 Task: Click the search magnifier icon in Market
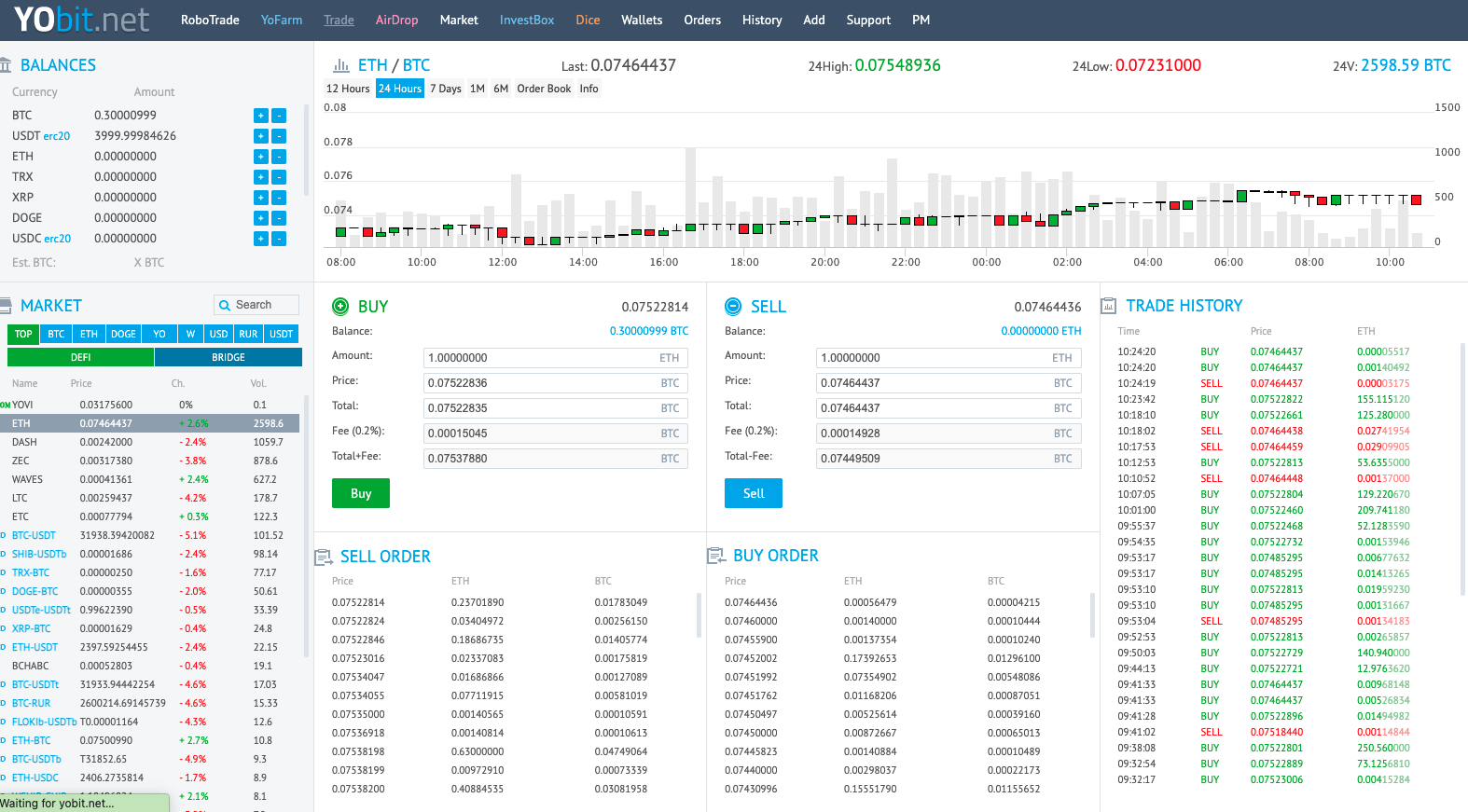coord(225,305)
